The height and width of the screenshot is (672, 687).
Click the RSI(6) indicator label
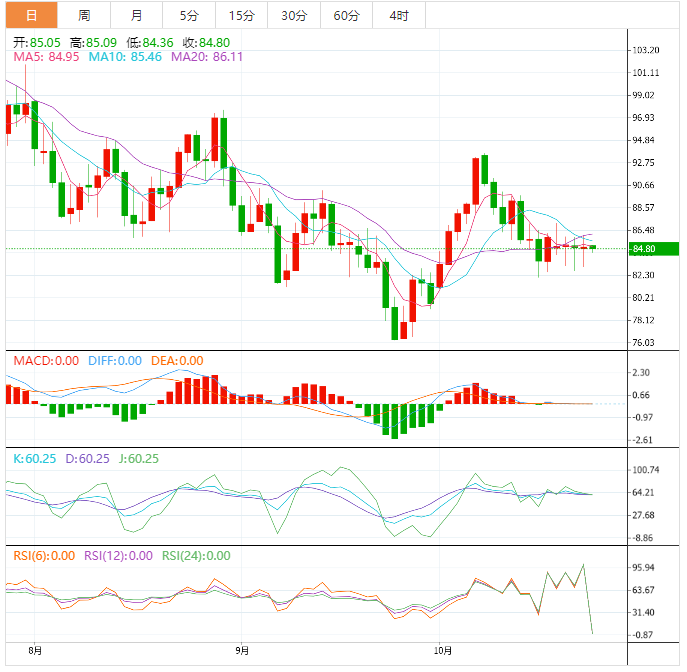click(x=44, y=556)
